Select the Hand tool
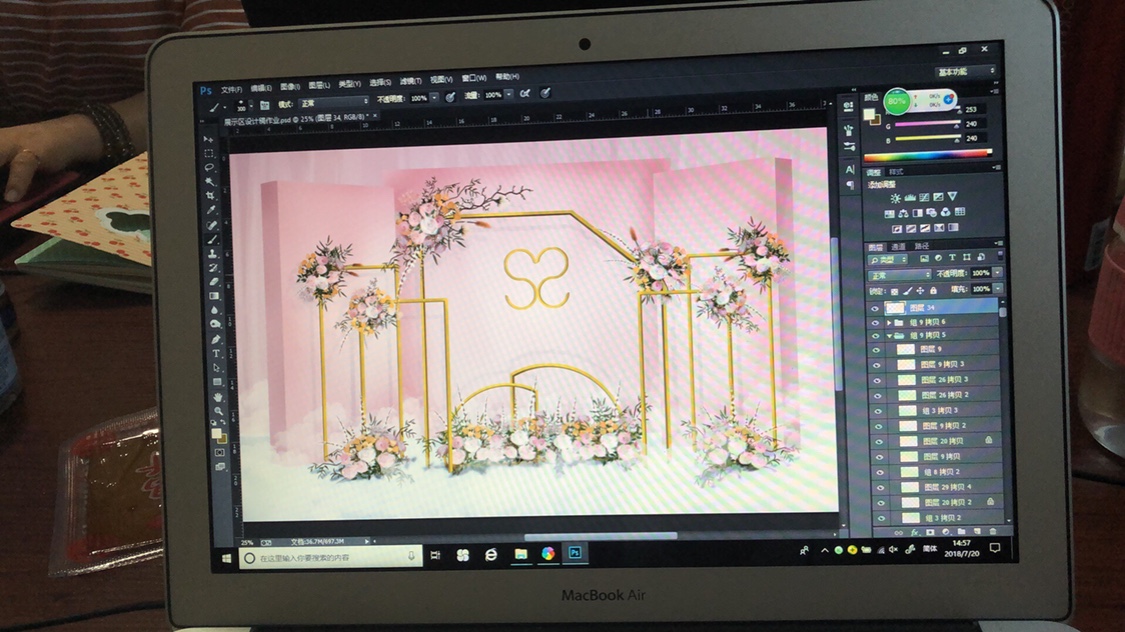The height and width of the screenshot is (632, 1125). coord(217,397)
